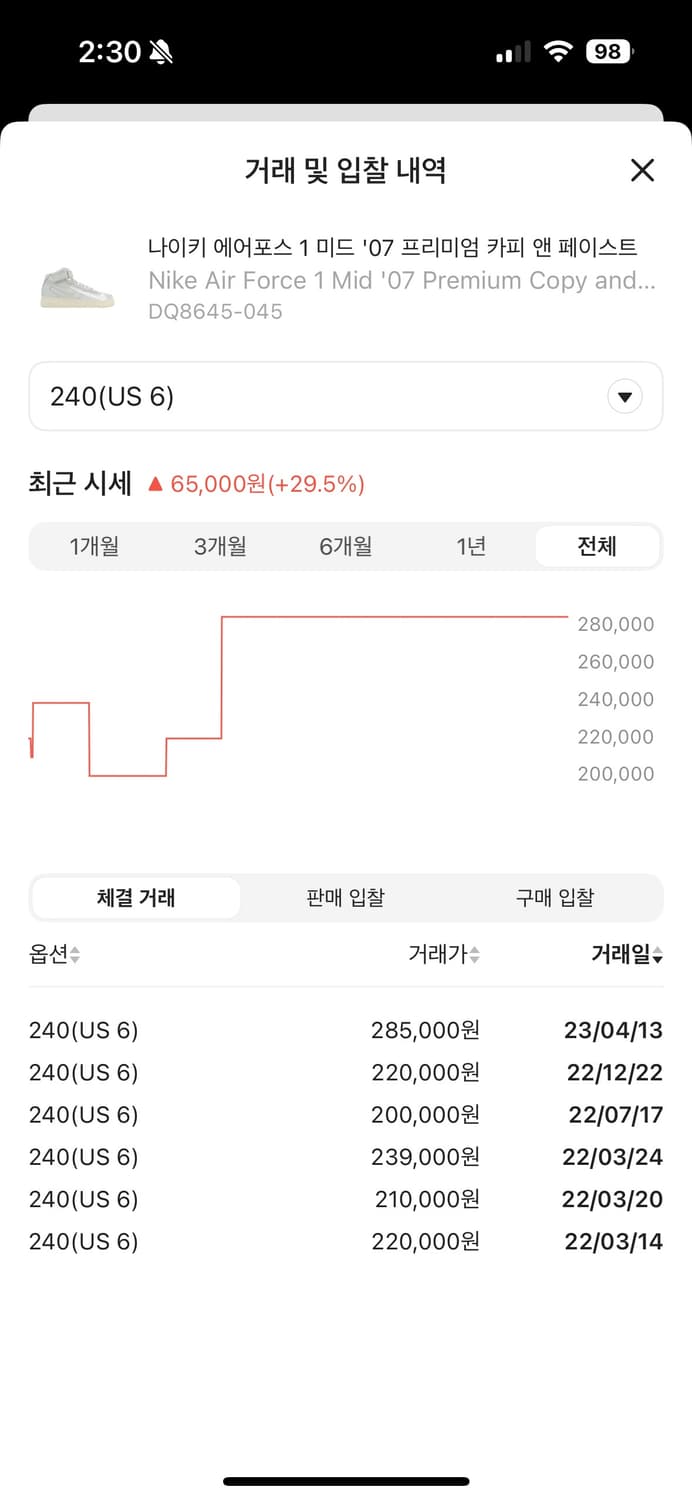Image resolution: width=692 pixels, height=1500 pixels.
Task: Select the 1년 time range
Action: click(x=470, y=546)
